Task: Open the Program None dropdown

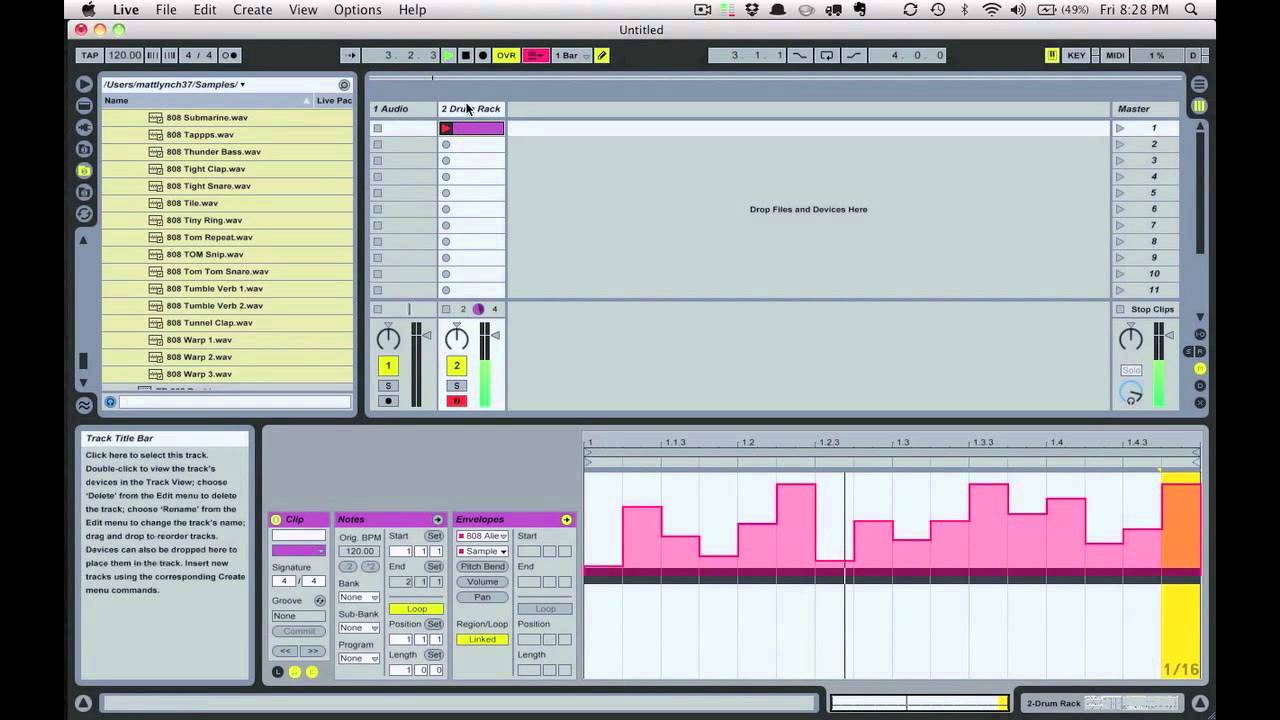Action: (358, 658)
